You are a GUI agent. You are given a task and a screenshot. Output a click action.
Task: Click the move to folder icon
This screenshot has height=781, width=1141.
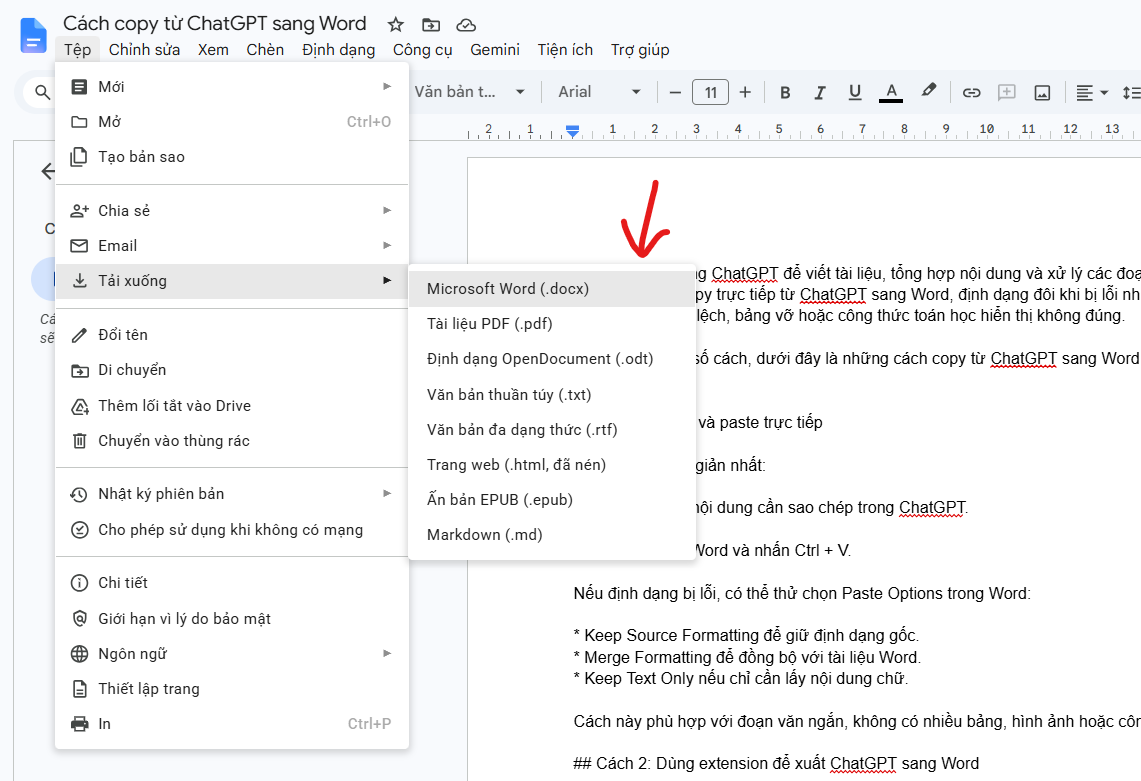(x=431, y=25)
